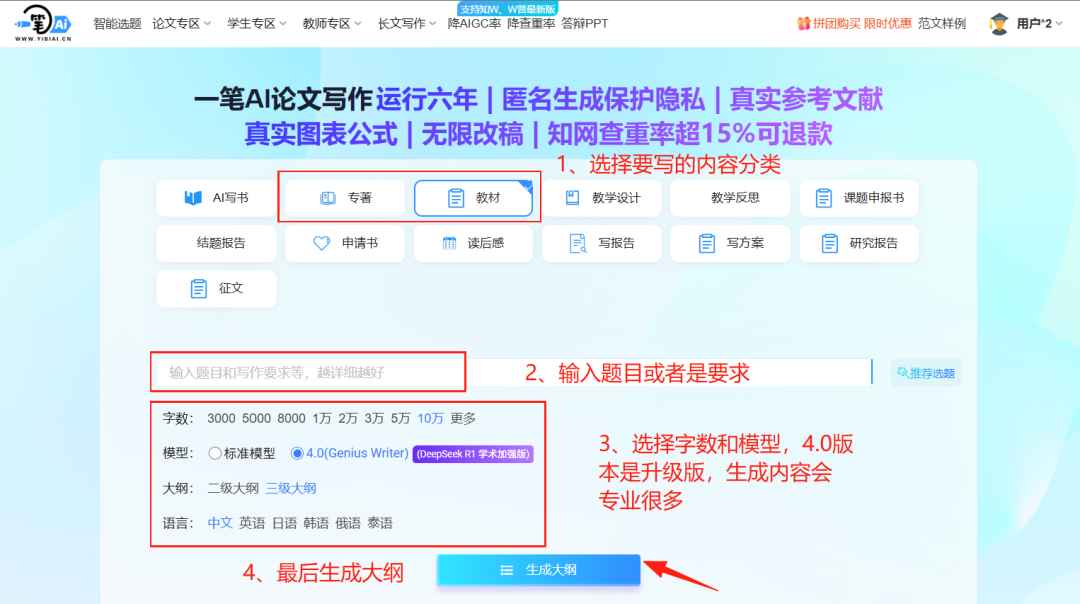Screen dimensions: 1080x604
Task: Click the 申请书 heart icon
Action: click(x=322, y=243)
